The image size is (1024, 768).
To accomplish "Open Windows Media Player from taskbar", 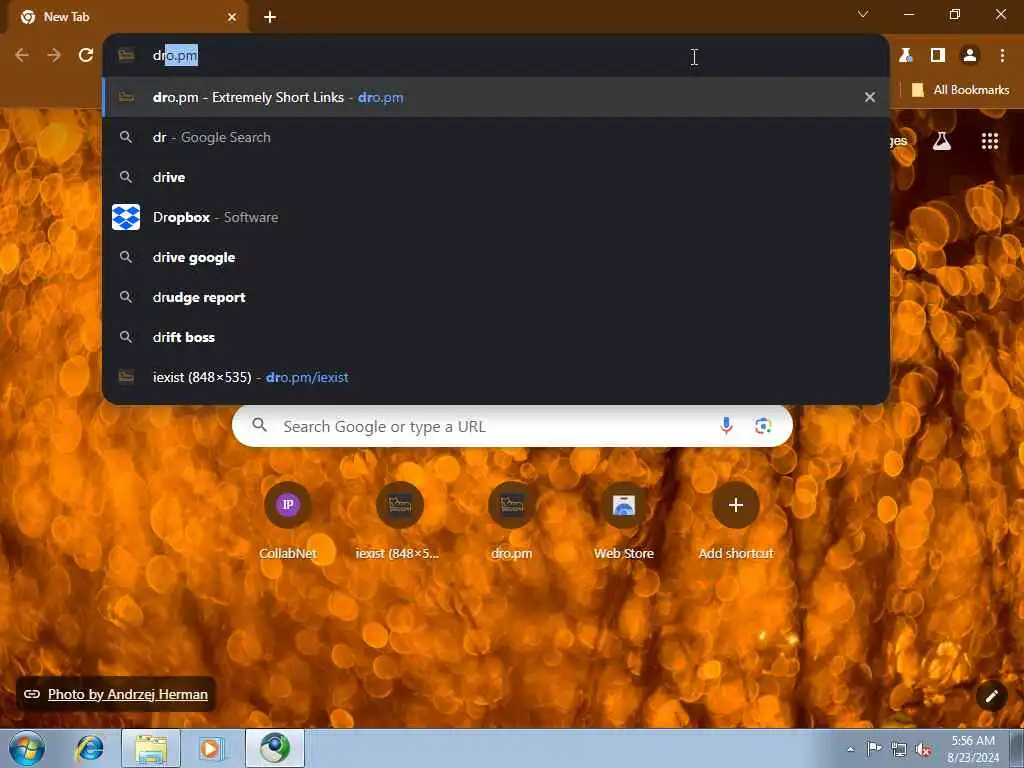I will coord(212,748).
